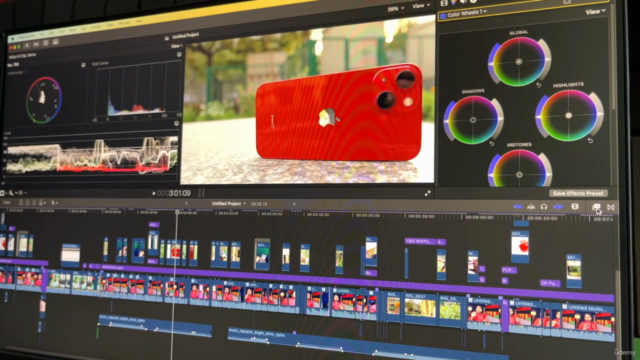
Task: Reset the Shadows color wheel
Action: [x=491, y=144]
